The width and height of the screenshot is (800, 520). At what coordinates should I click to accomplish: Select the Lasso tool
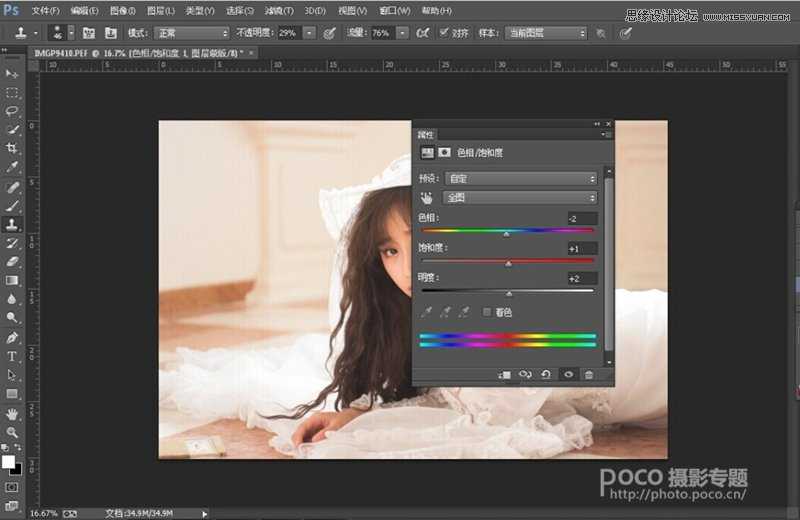(13, 111)
